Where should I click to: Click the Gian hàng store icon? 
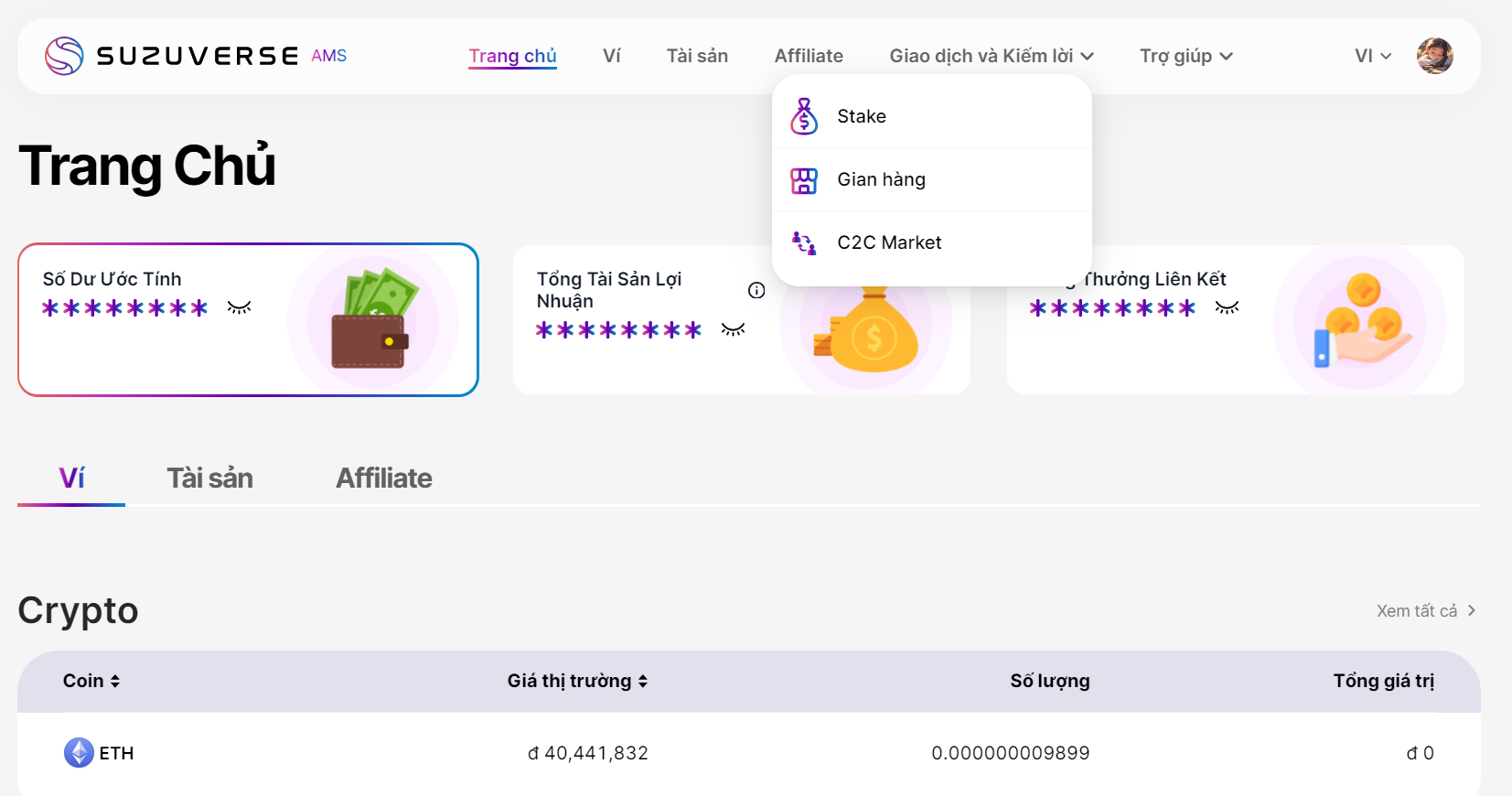click(x=804, y=180)
